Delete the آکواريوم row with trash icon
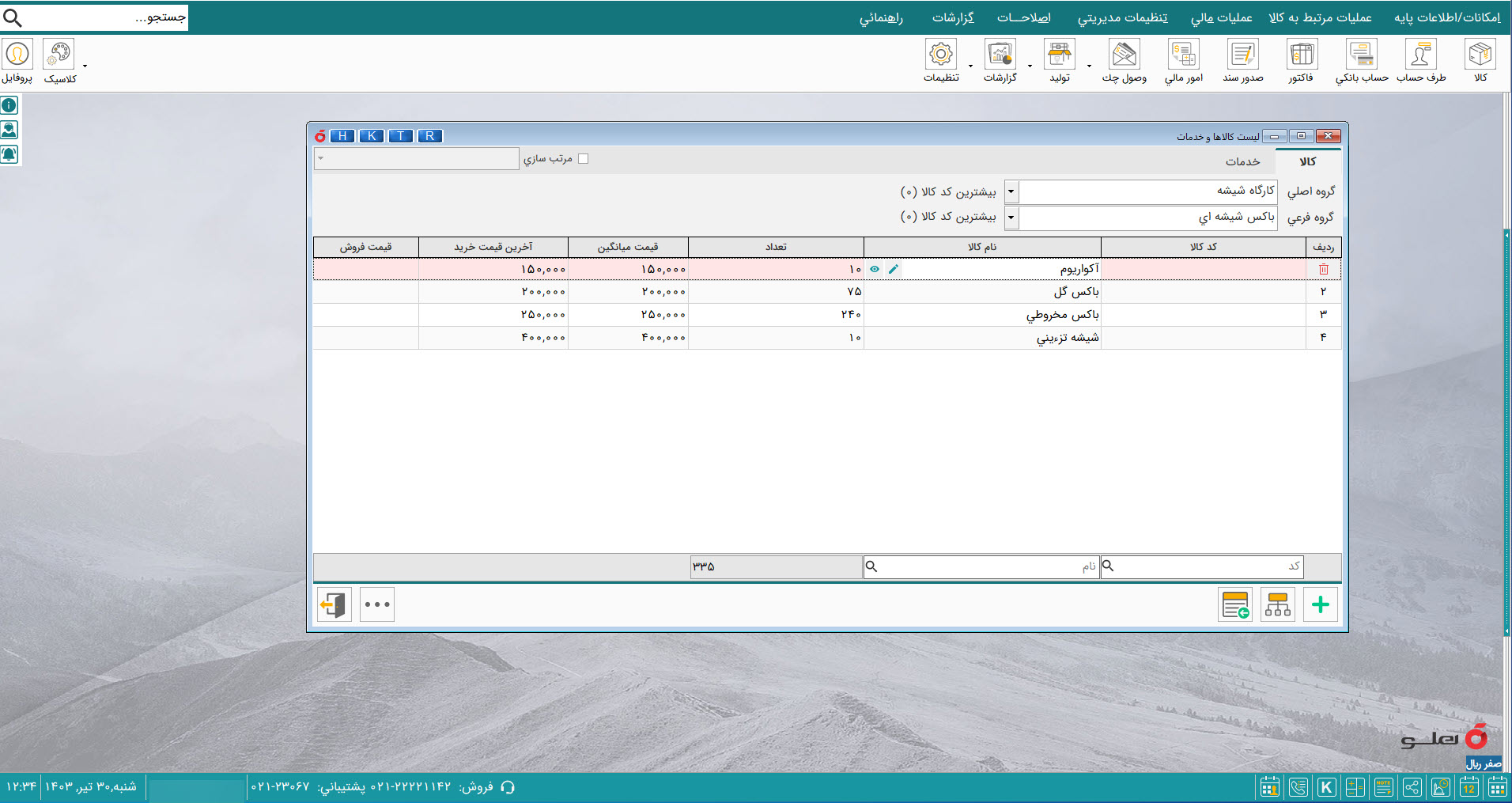The height and width of the screenshot is (803, 1512). pos(1324,270)
